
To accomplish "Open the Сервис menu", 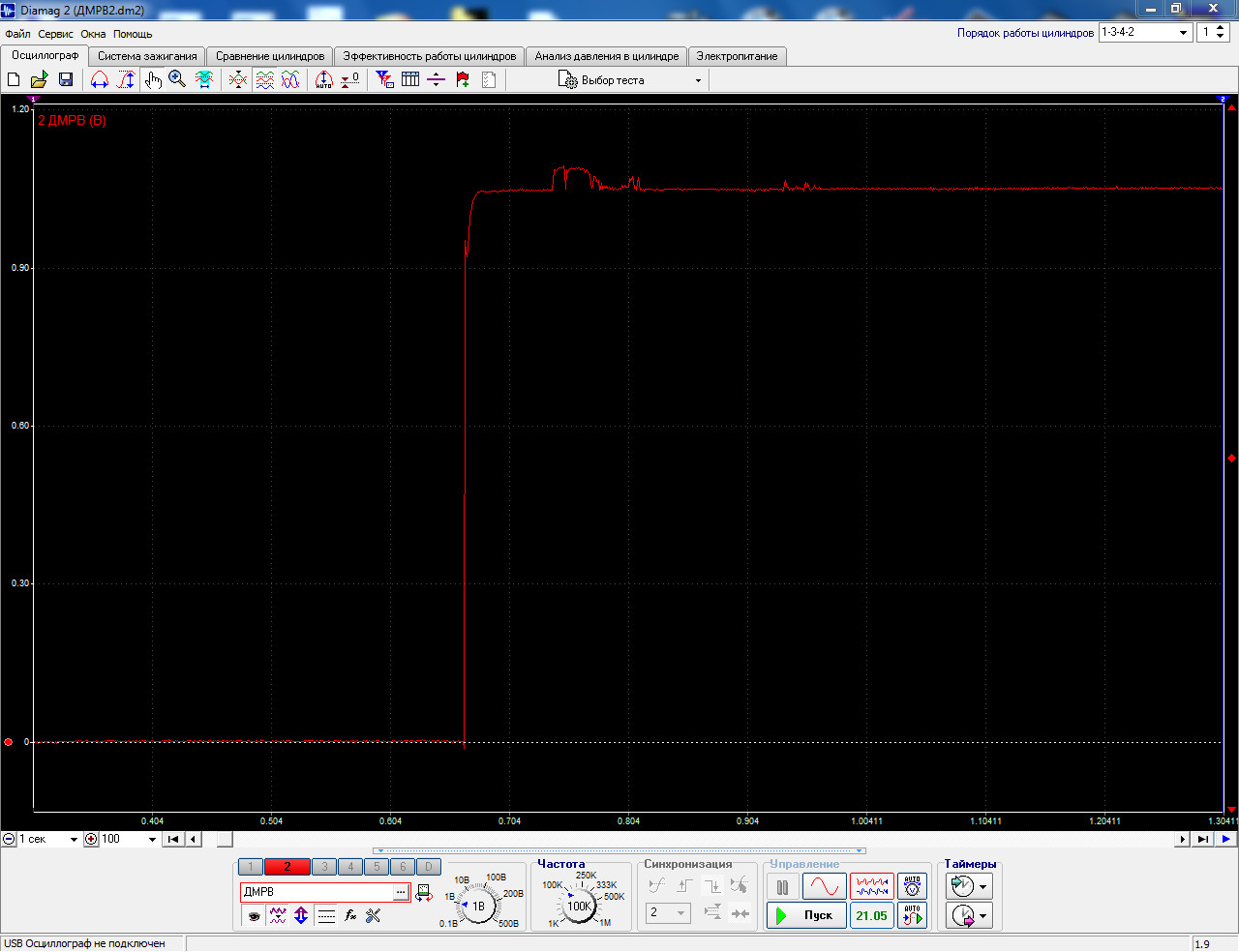I will point(55,34).
